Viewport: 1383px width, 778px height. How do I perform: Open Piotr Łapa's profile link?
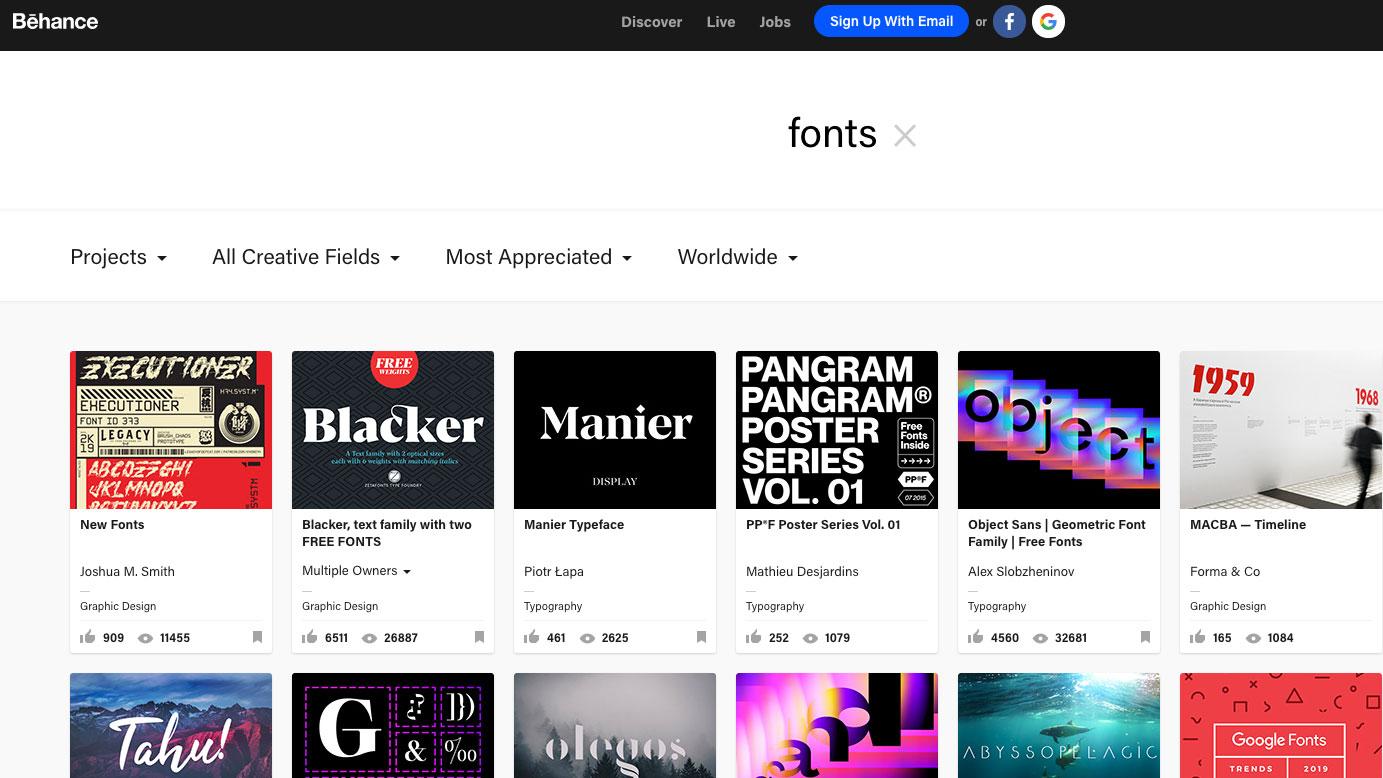[554, 571]
